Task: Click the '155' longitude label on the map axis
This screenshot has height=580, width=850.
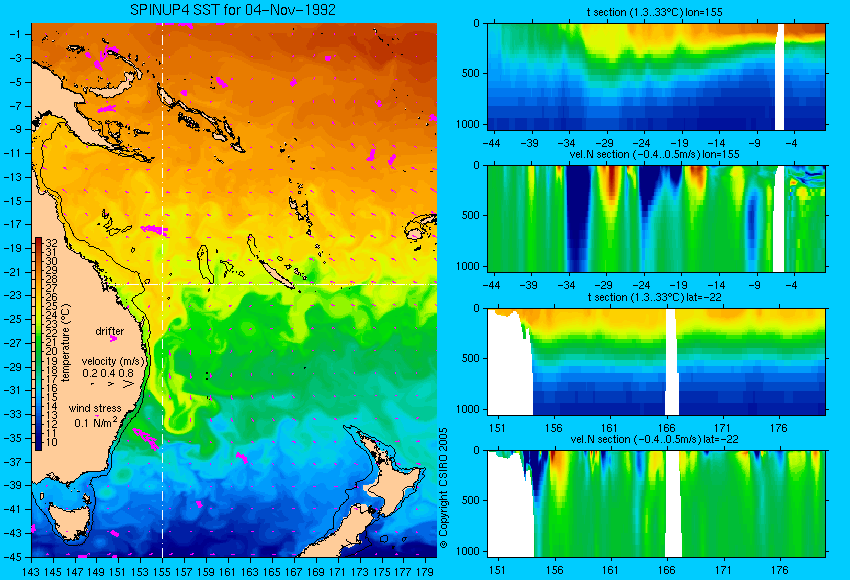Action: pyautogui.click(x=163, y=571)
